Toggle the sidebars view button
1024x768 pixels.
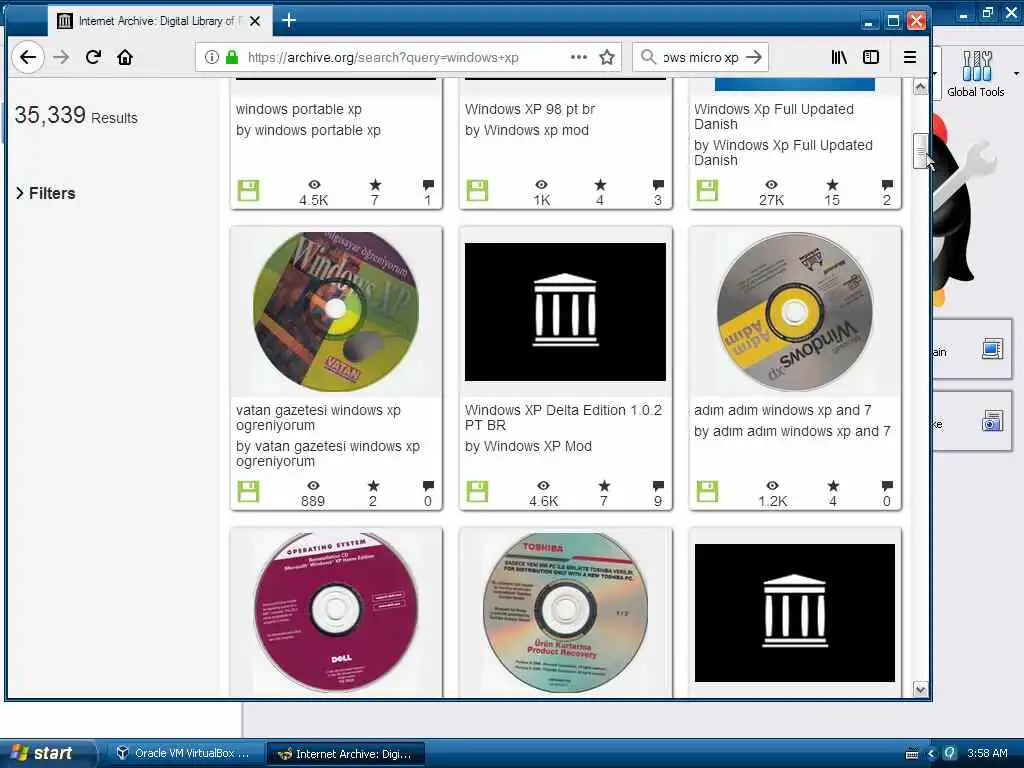pyautogui.click(x=871, y=57)
